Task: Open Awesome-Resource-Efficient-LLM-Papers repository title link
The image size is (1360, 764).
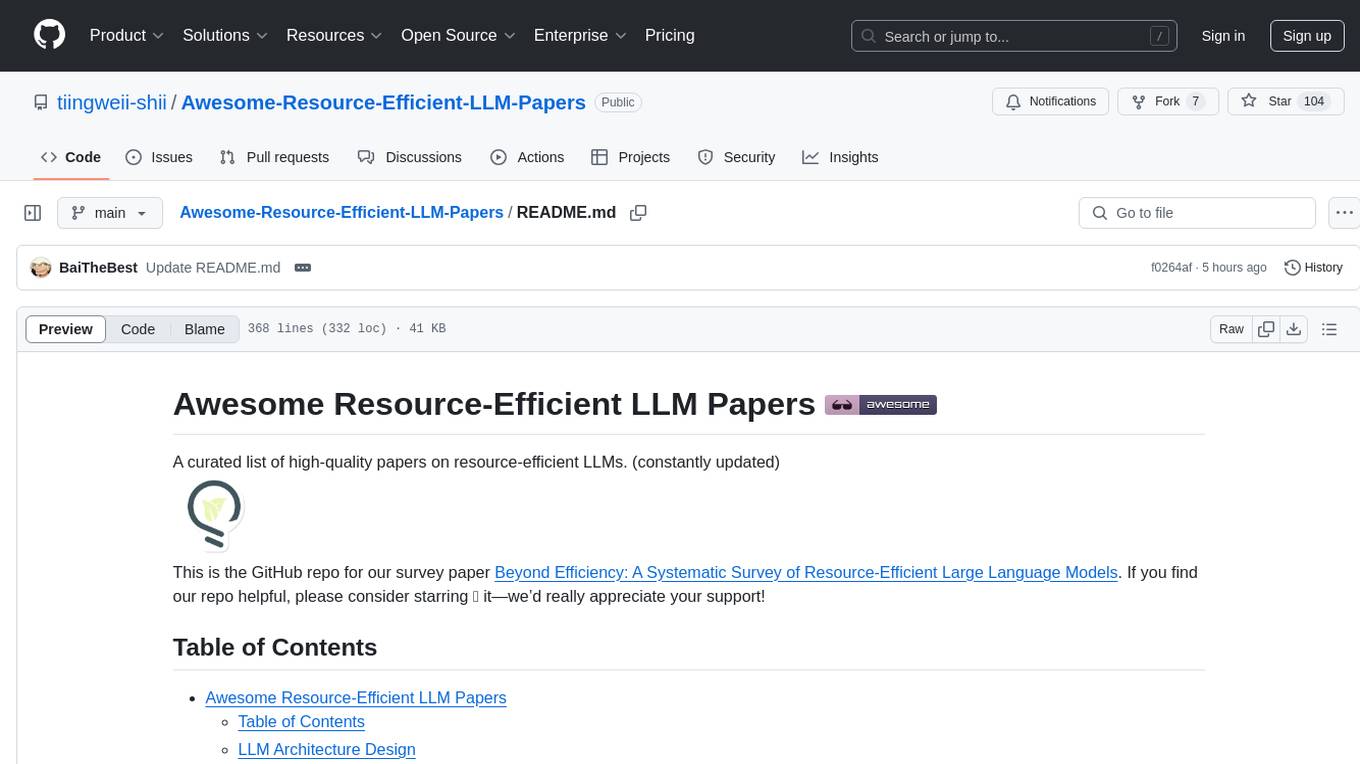Action: pyautogui.click(x=383, y=102)
